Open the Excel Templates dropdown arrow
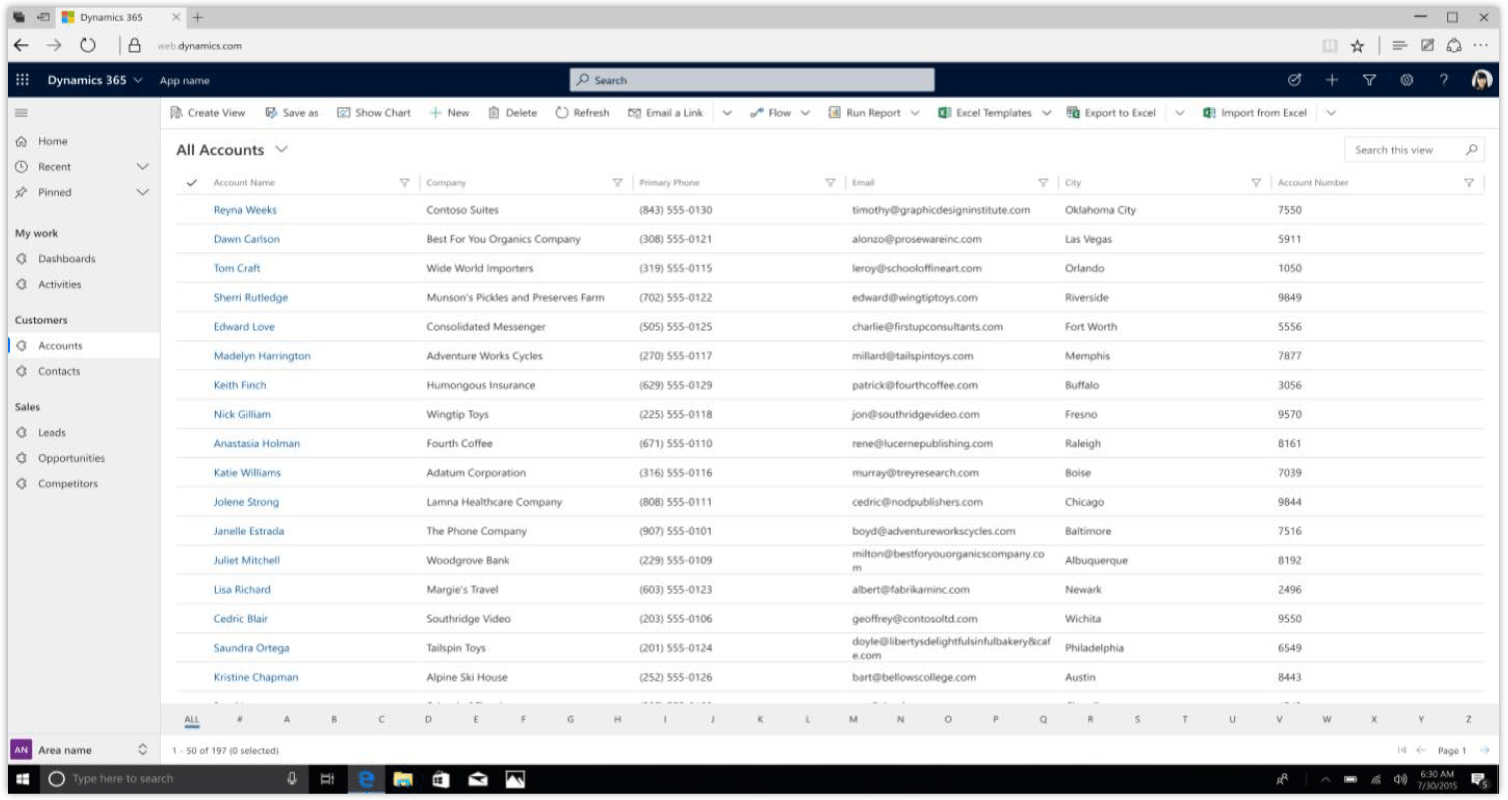This screenshot has width=1508, height=800. (x=1046, y=113)
